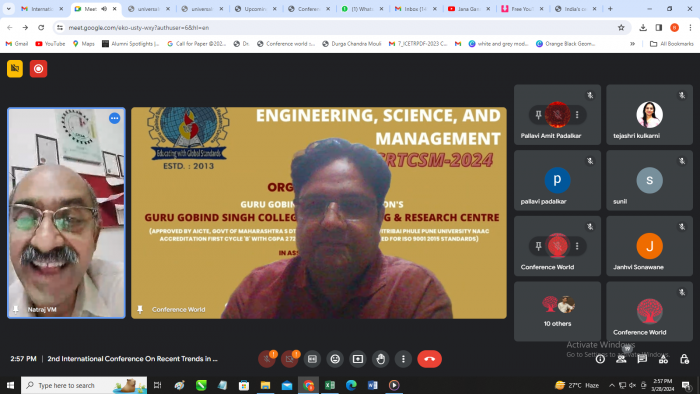The height and width of the screenshot is (394, 700).
Task: Click the red recording extension button
Action: pyautogui.click(x=38, y=69)
